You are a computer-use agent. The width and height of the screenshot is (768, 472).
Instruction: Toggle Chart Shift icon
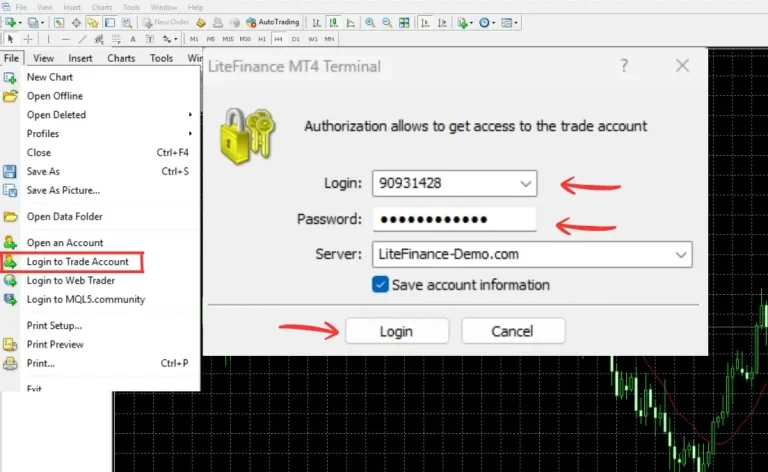pos(442,23)
